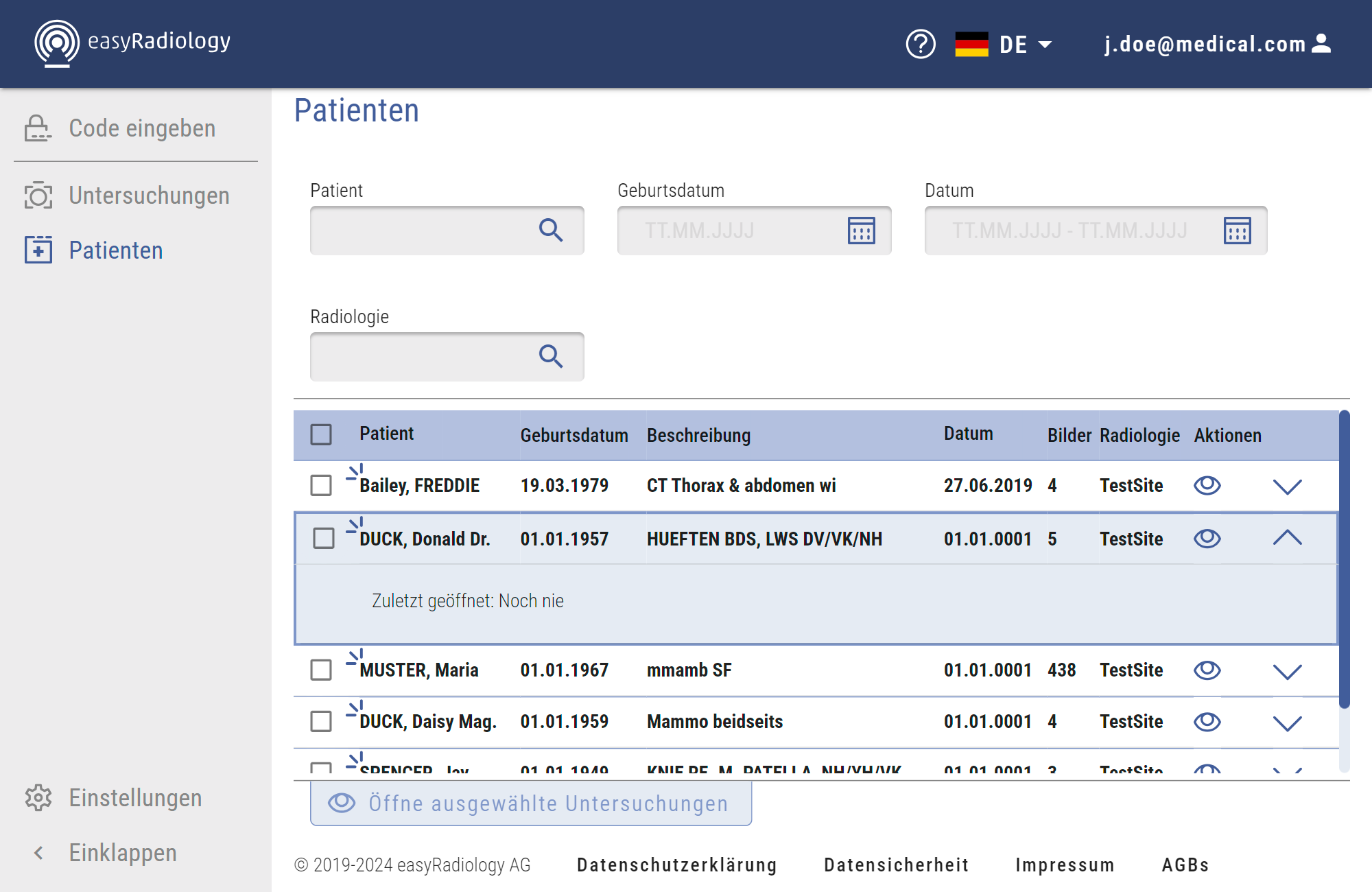Check the MUSTER, Maria row checkbox
1372x892 pixels.
click(321, 670)
